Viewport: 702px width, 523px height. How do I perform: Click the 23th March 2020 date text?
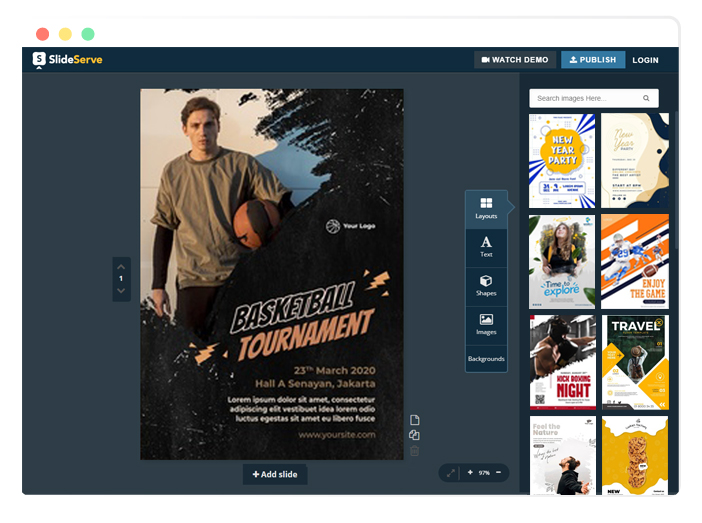334,371
